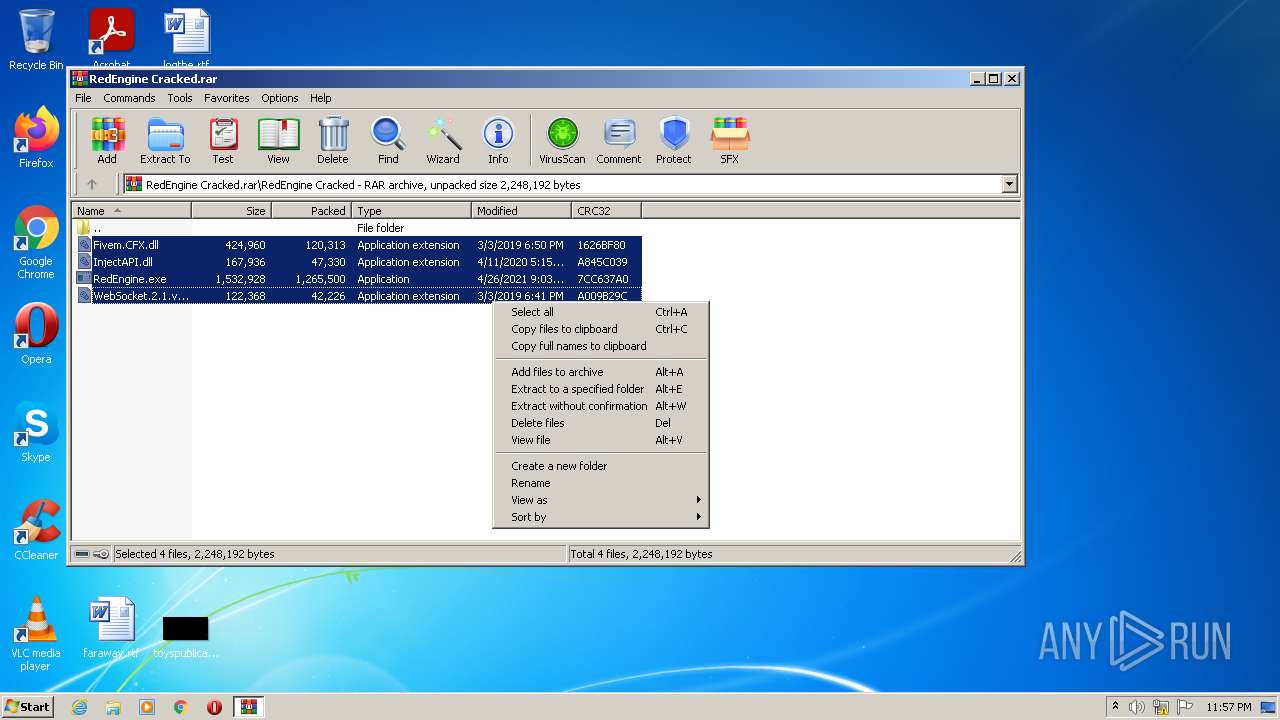The image size is (1280, 720).
Task: Click the Info toolbar icon
Action: coord(498,141)
